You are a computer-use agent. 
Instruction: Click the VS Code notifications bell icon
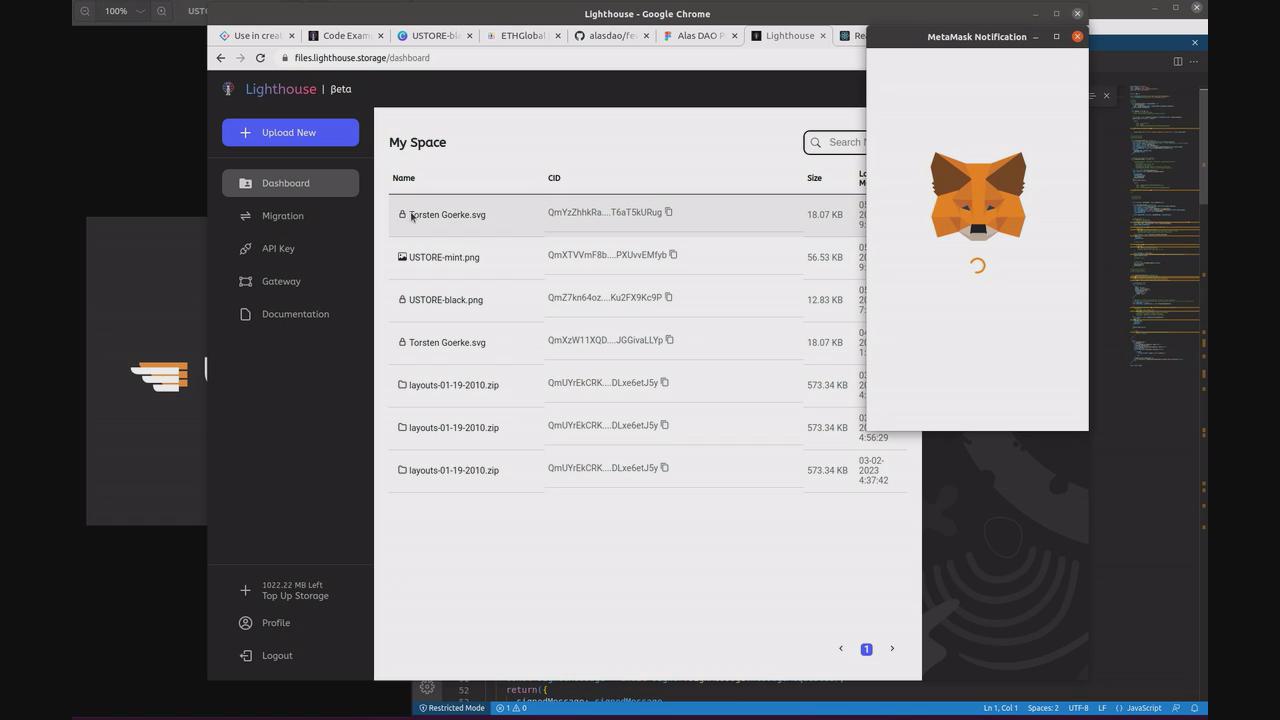[x=1194, y=708]
